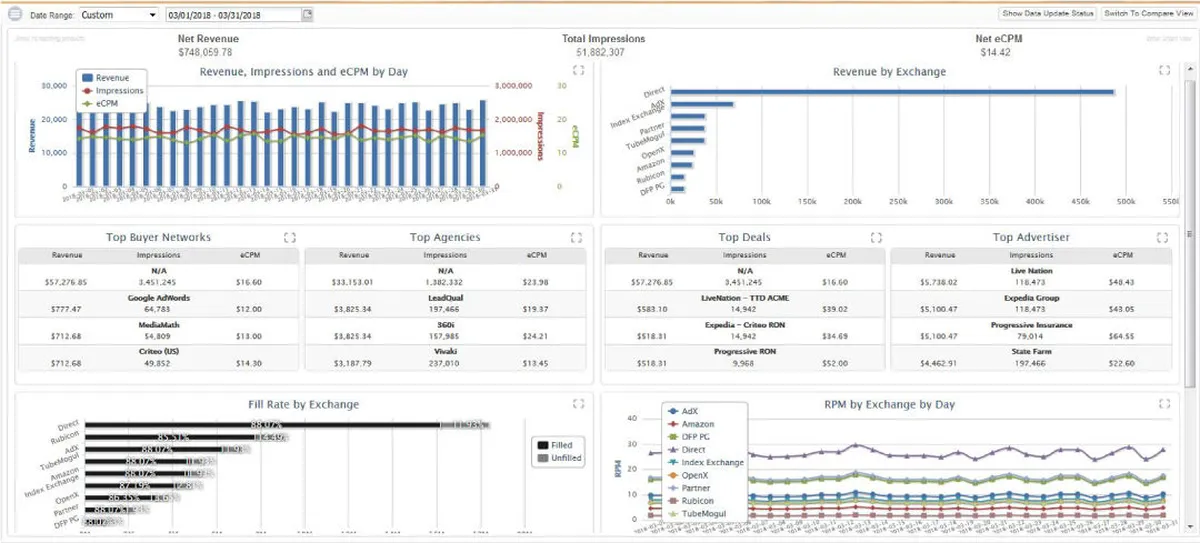Sort Top Agencies by eCPM column

tap(536, 255)
